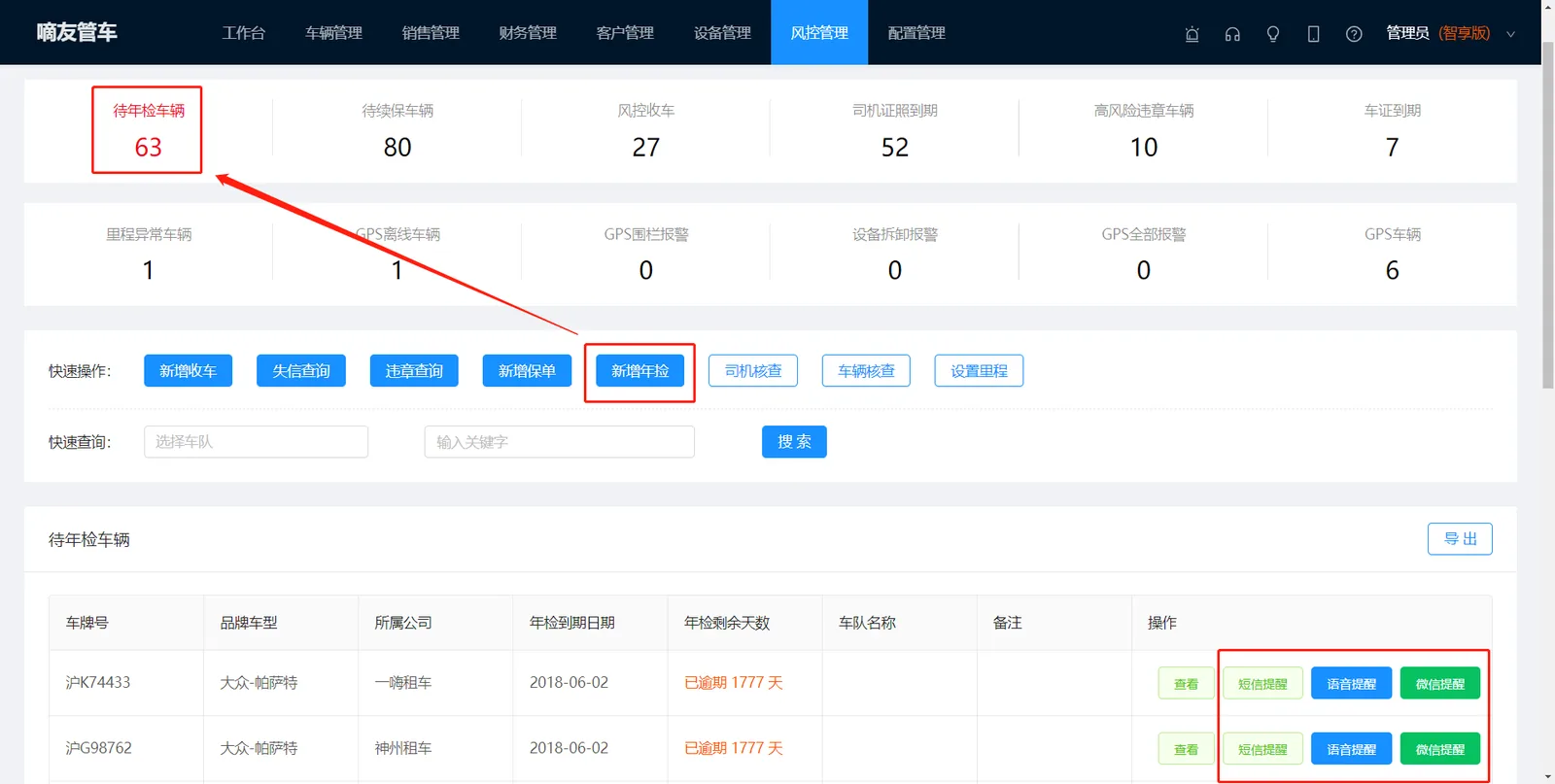Select the 待续保车辆 80 stat card

click(x=397, y=130)
